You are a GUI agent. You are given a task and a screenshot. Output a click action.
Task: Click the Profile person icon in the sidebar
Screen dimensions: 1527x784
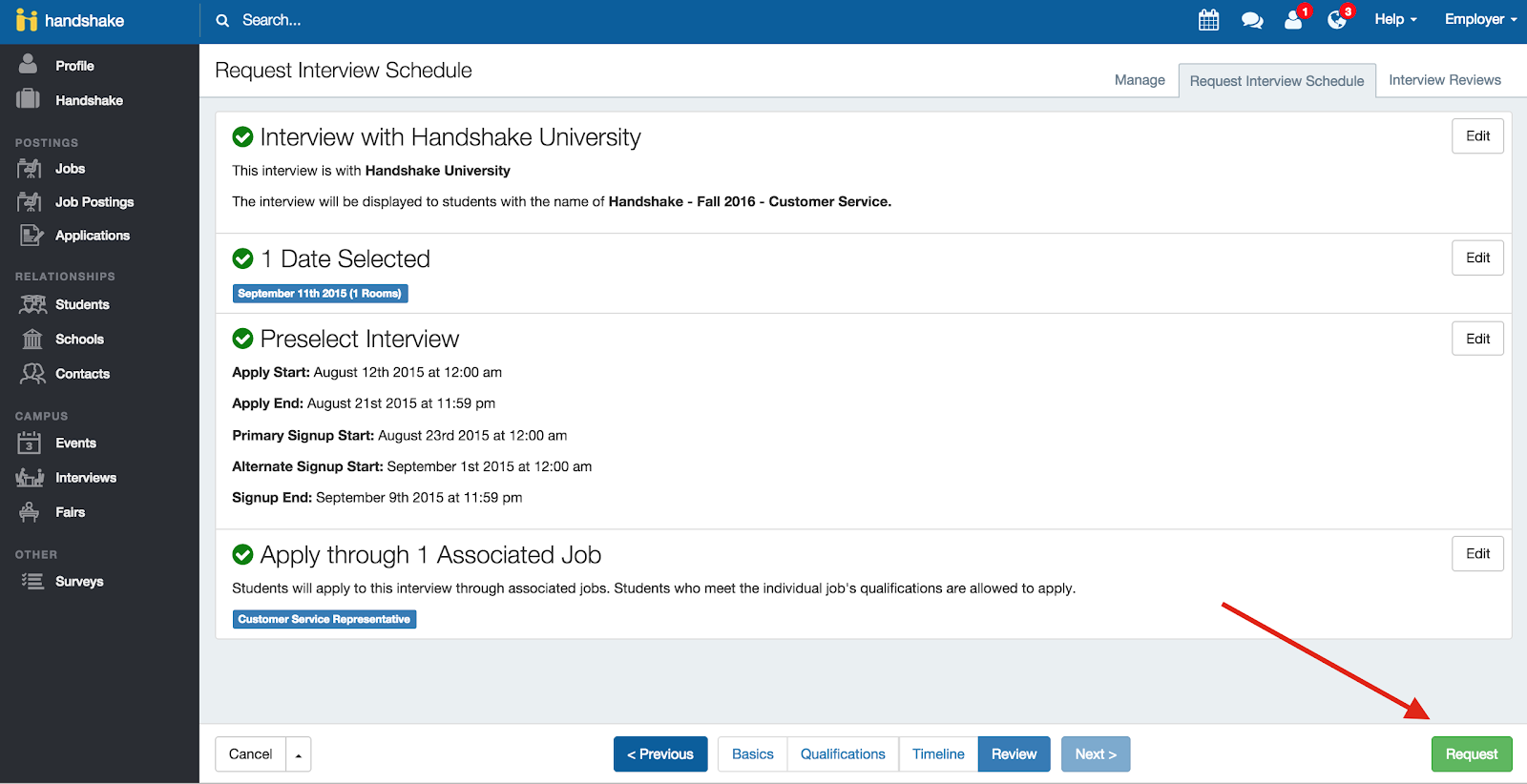[29, 65]
